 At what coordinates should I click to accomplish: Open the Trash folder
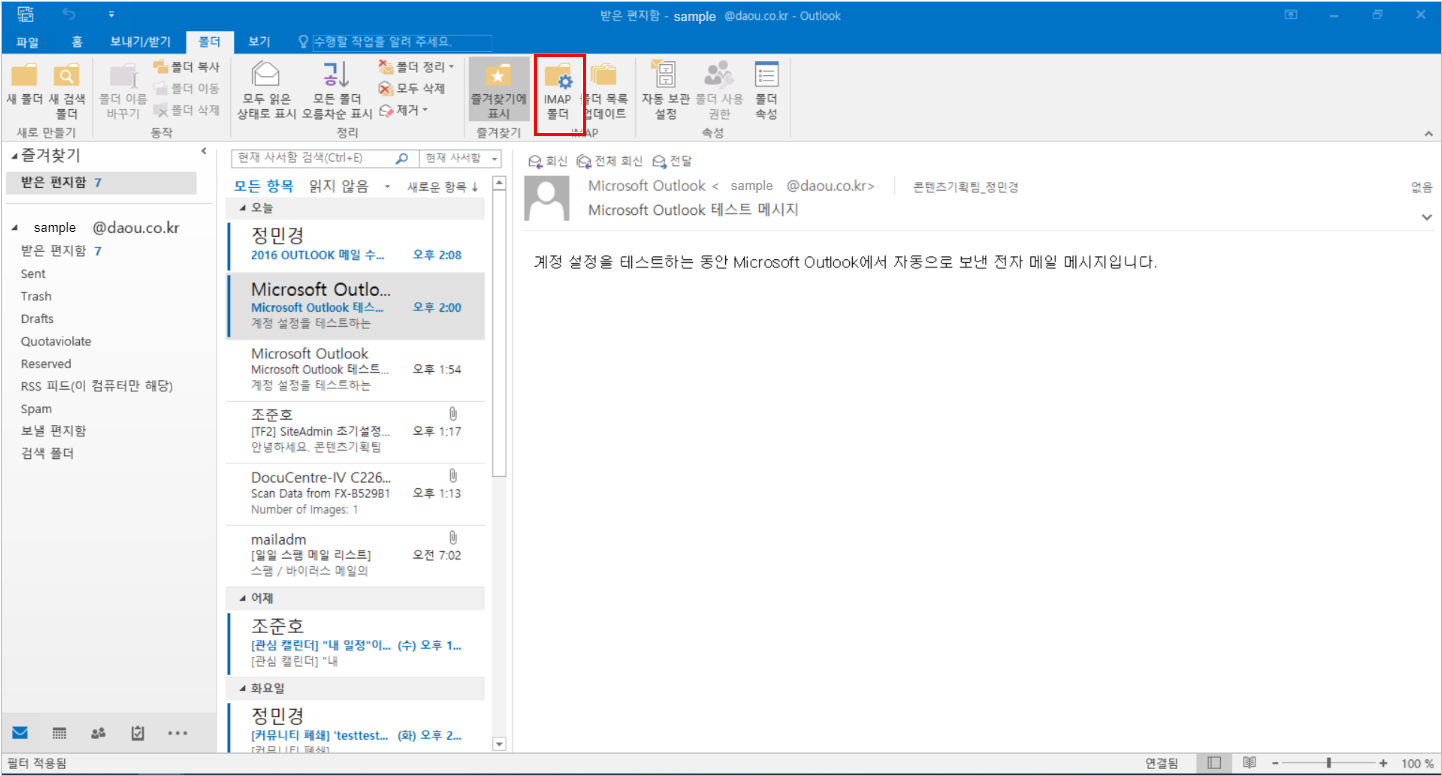click(36, 296)
